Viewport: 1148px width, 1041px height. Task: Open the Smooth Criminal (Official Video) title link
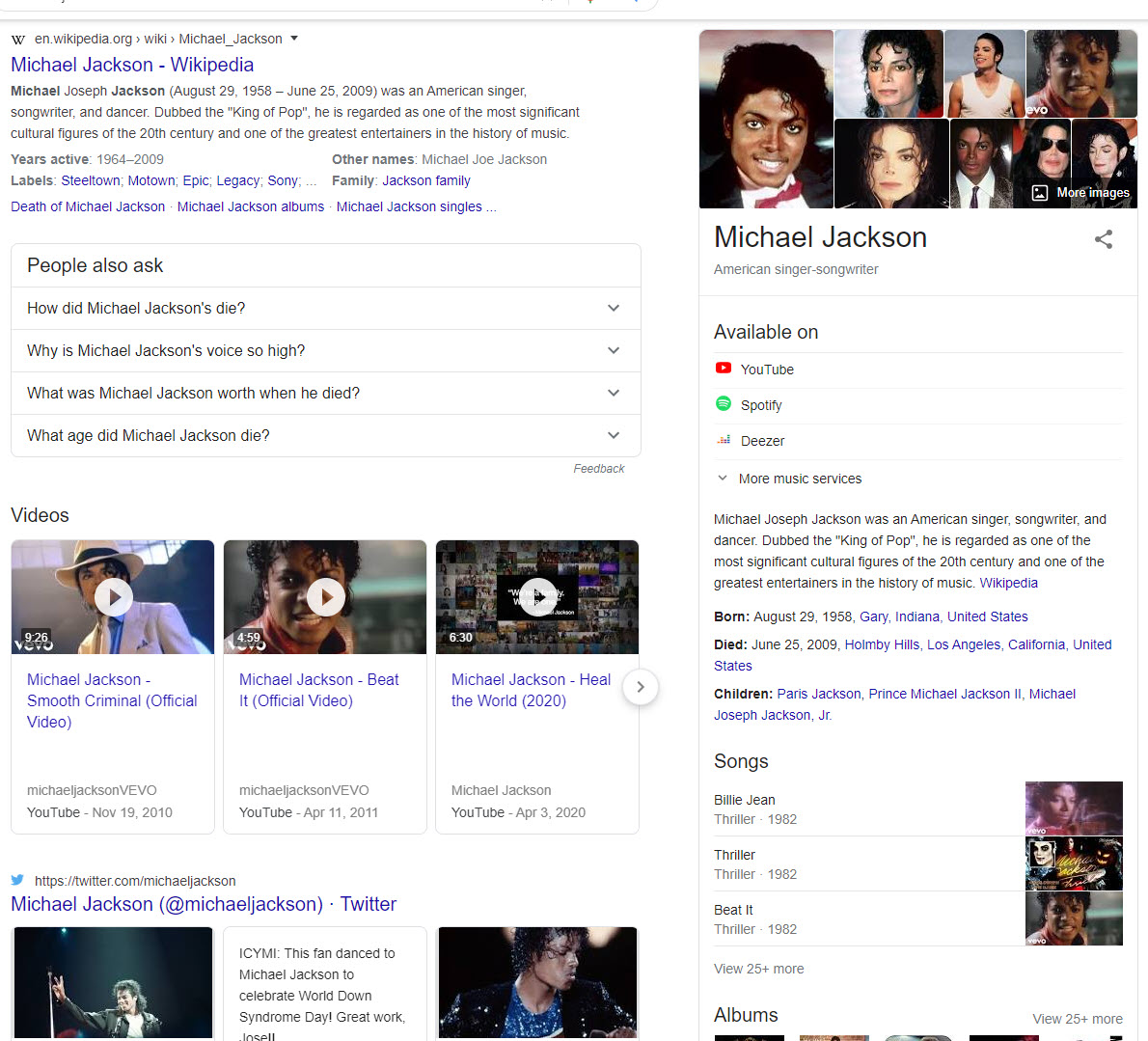(112, 700)
